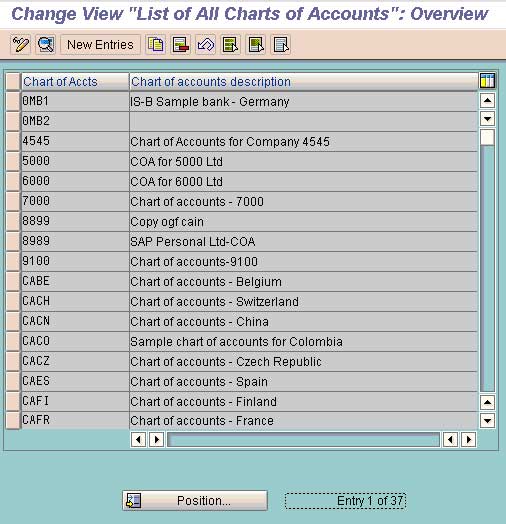Select the row marker for 0MB1
The height and width of the screenshot is (524, 506).
[13, 102]
